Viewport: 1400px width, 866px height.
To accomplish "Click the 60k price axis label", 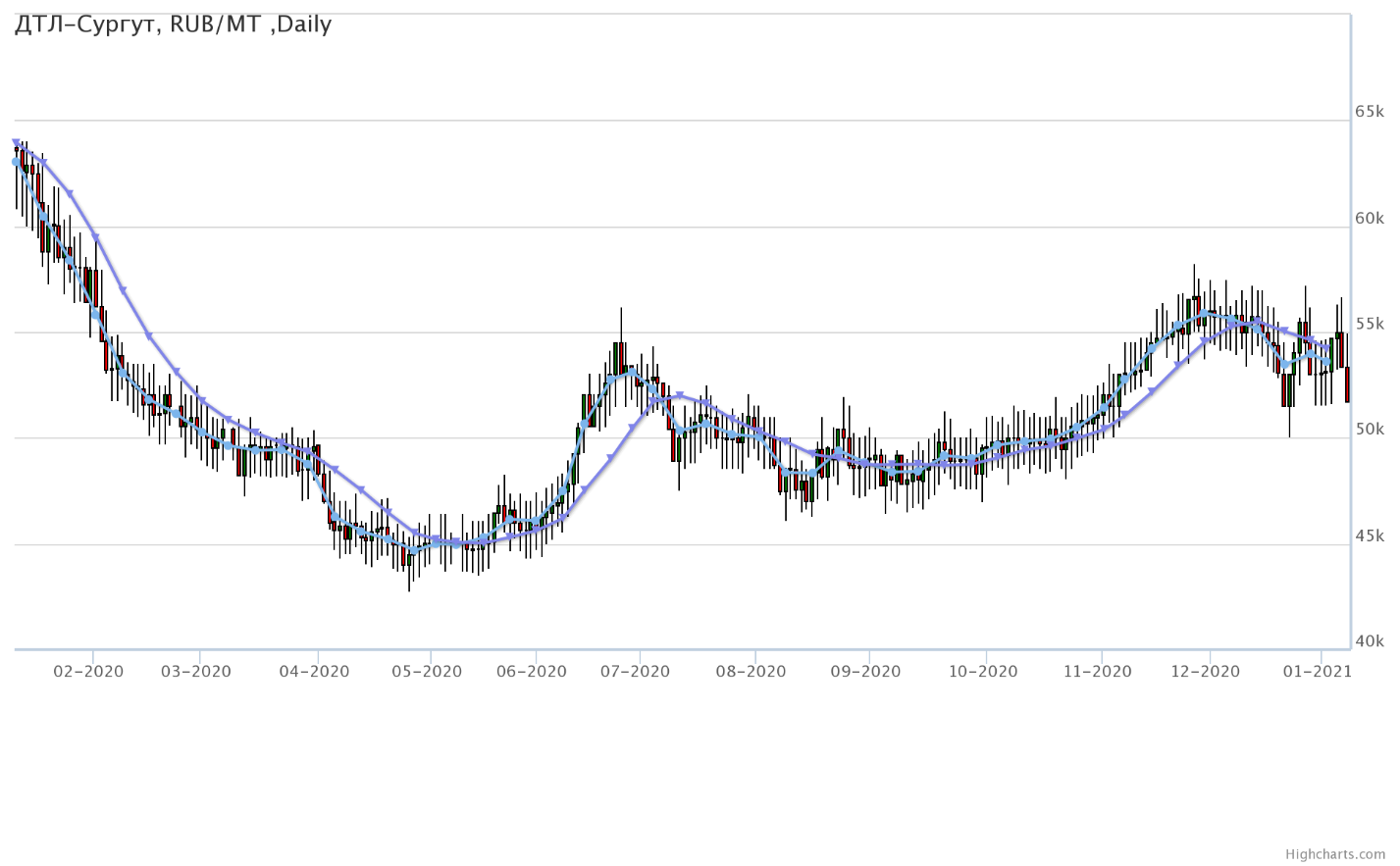I will coord(1369,218).
